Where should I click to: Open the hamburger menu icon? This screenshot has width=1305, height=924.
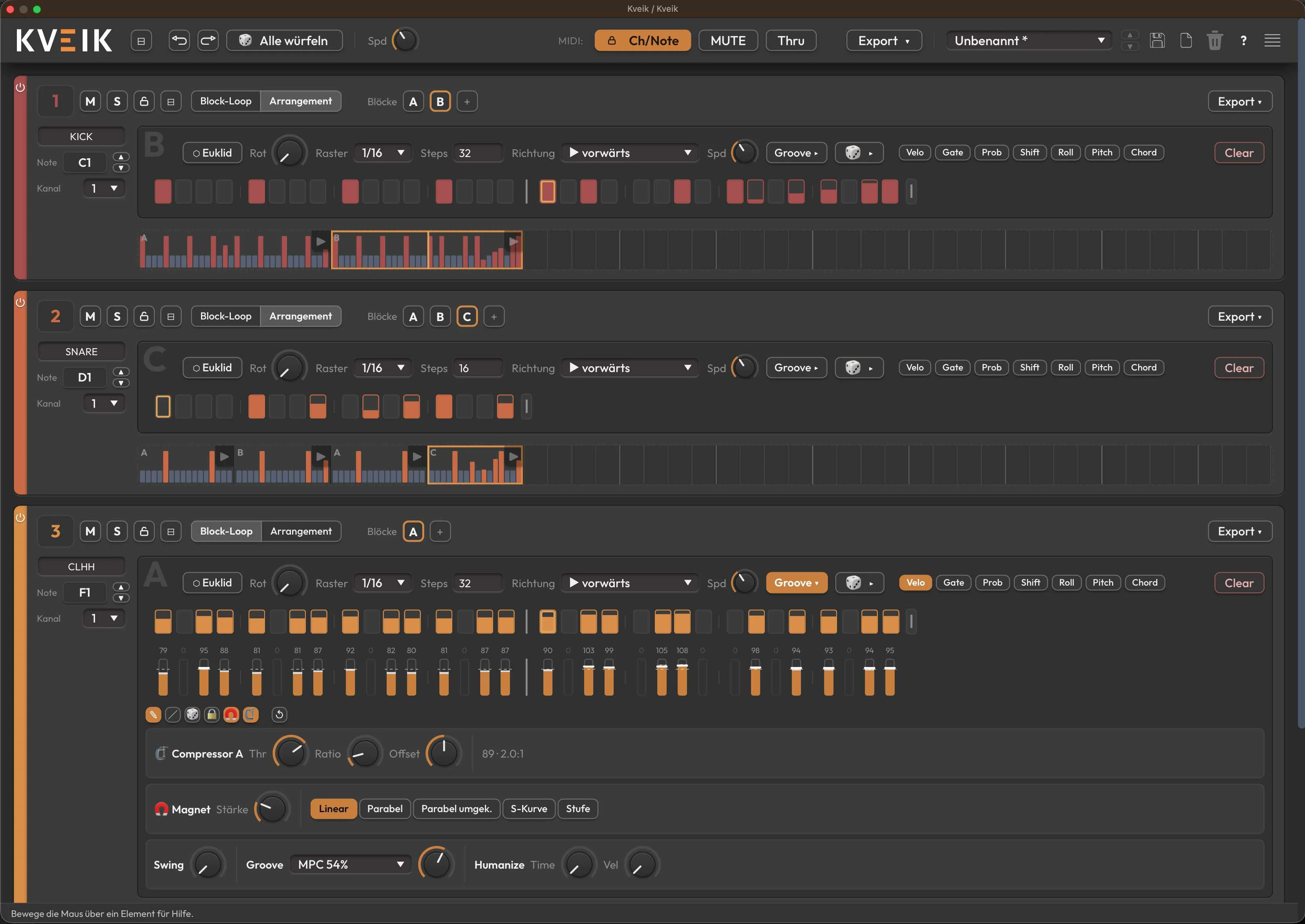(x=1272, y=40)
